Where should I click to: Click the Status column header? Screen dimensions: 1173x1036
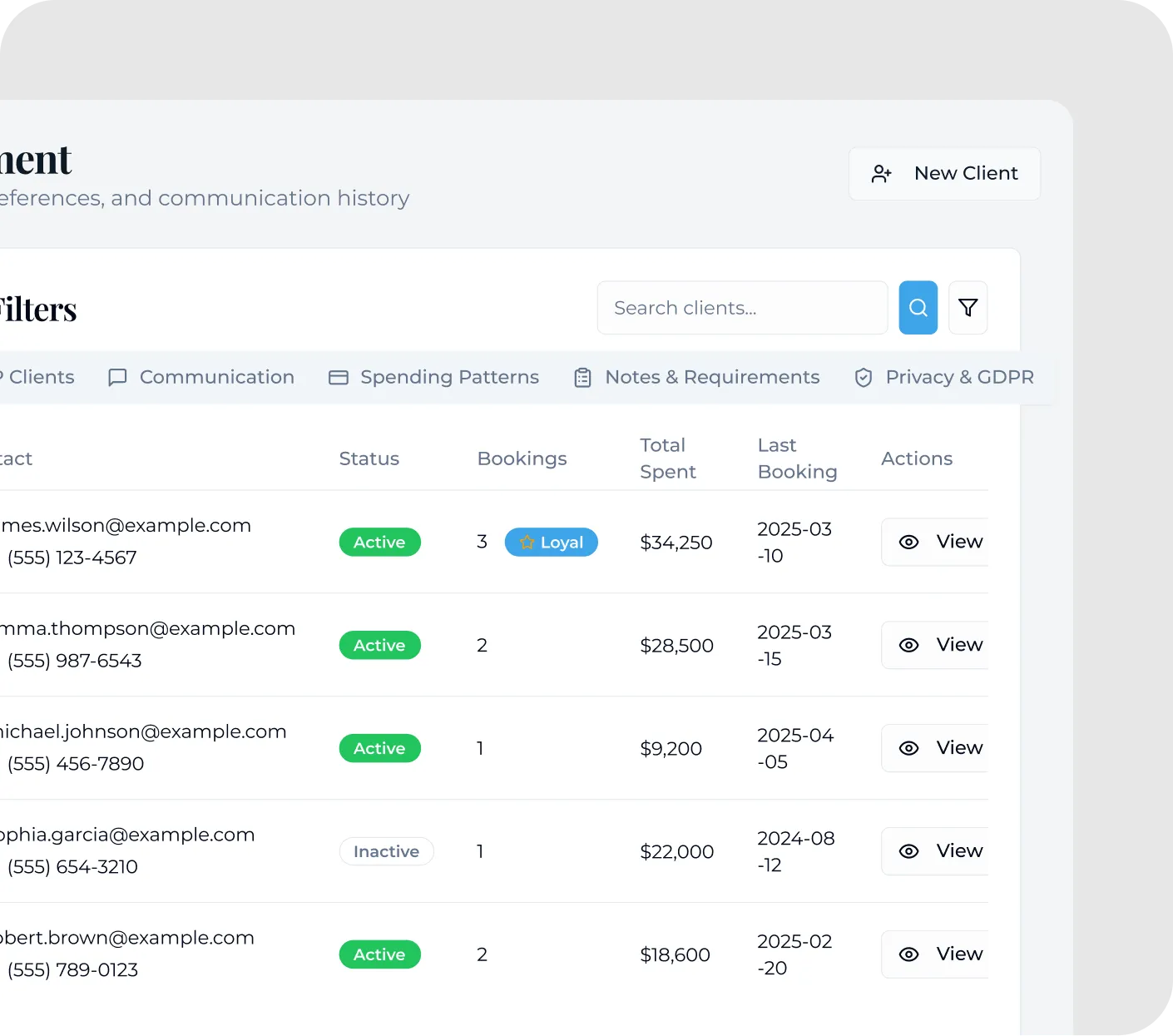point(369,459)
